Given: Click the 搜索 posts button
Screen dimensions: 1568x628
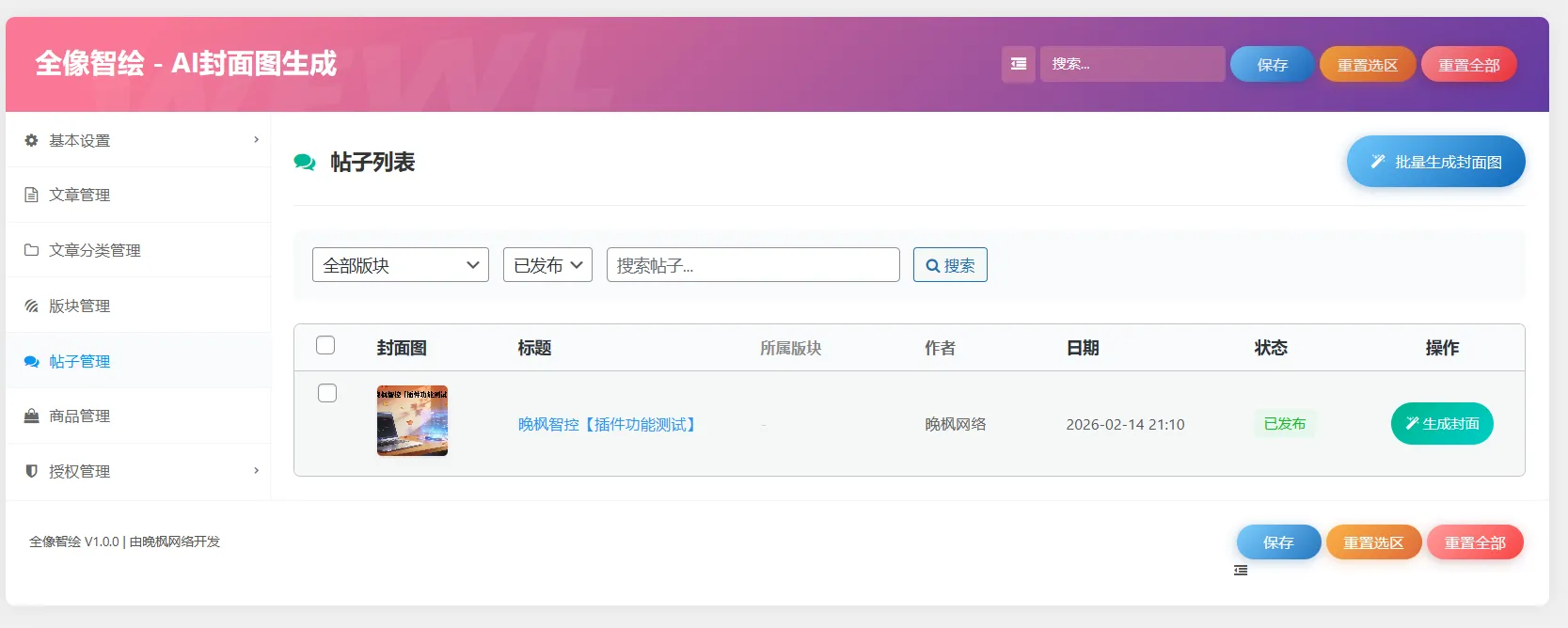Looking at the screenshot, I should 950,265.
